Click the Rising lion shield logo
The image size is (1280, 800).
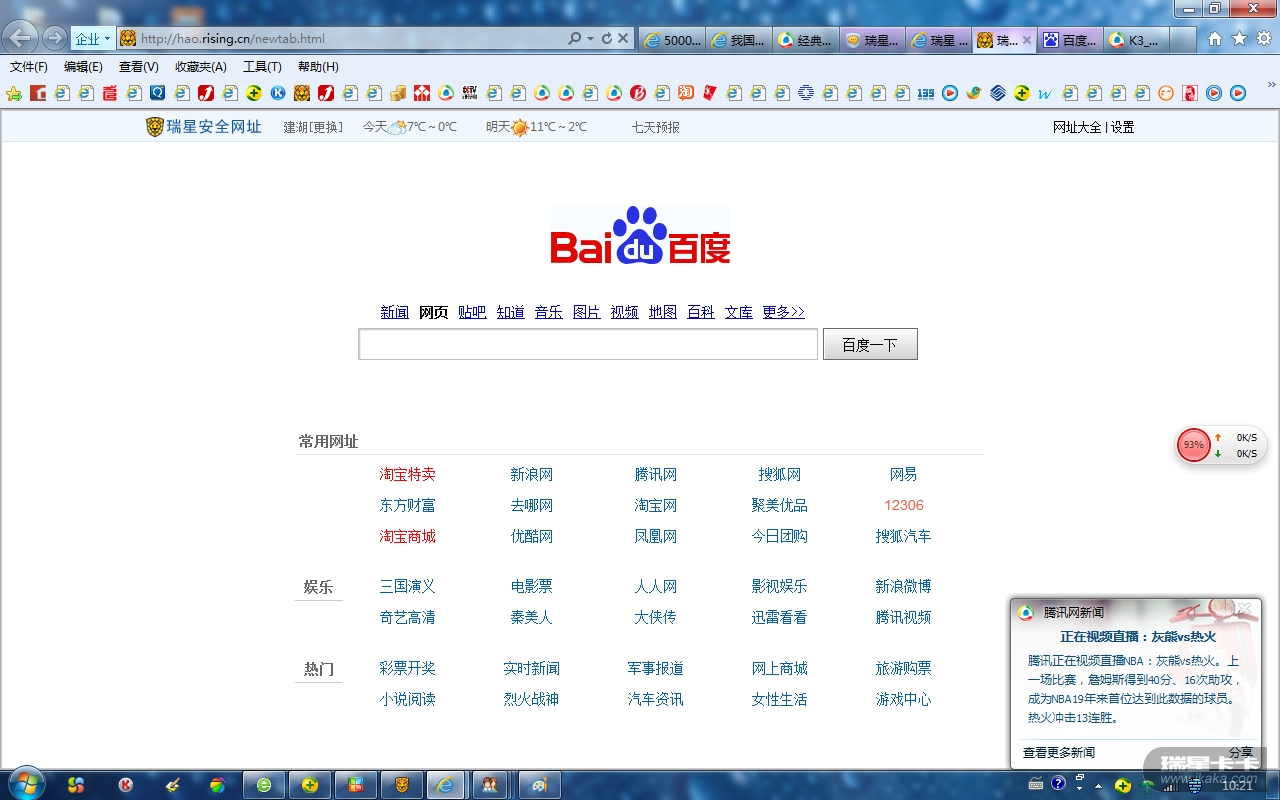click(154, 127)
